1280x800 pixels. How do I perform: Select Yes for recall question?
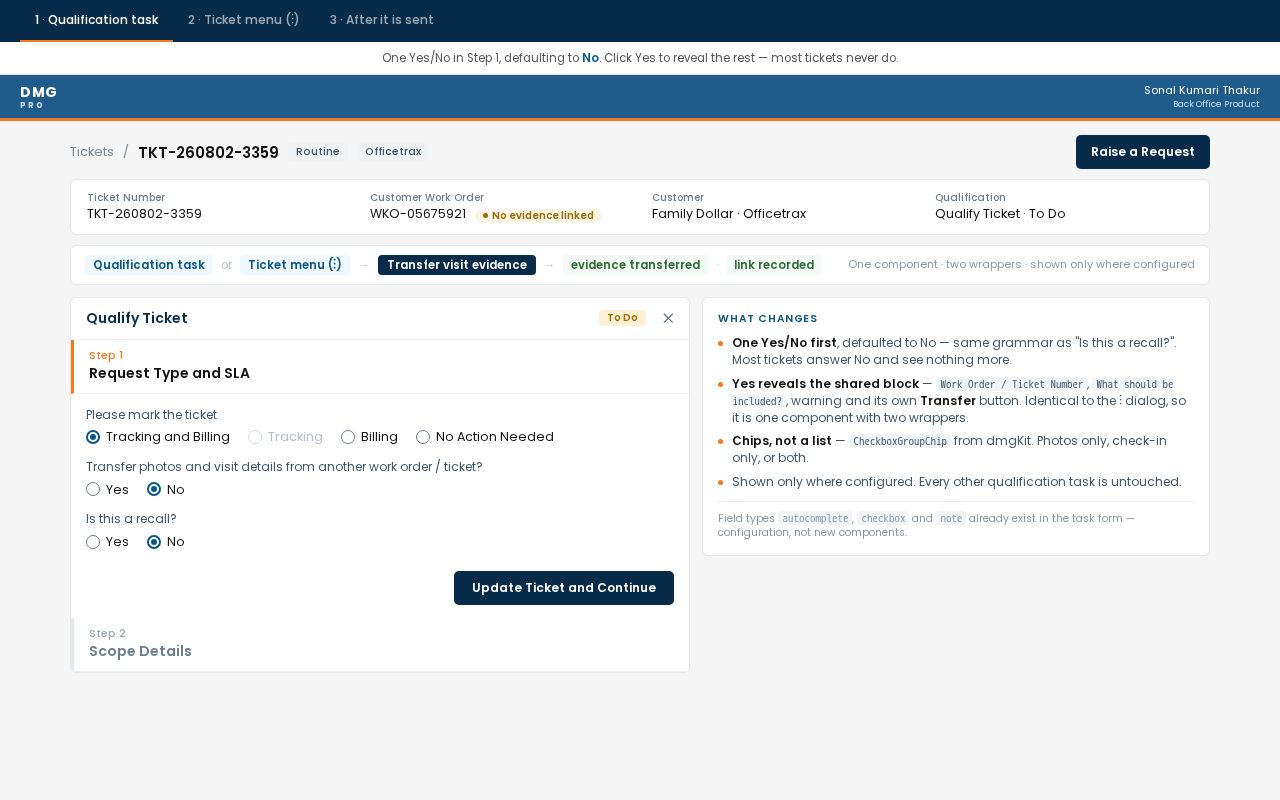tap(107, 541)
